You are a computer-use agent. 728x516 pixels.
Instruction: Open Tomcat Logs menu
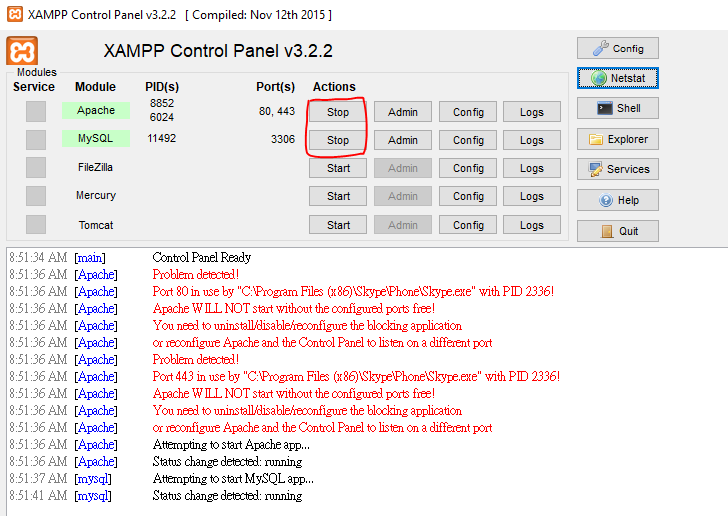532,225
